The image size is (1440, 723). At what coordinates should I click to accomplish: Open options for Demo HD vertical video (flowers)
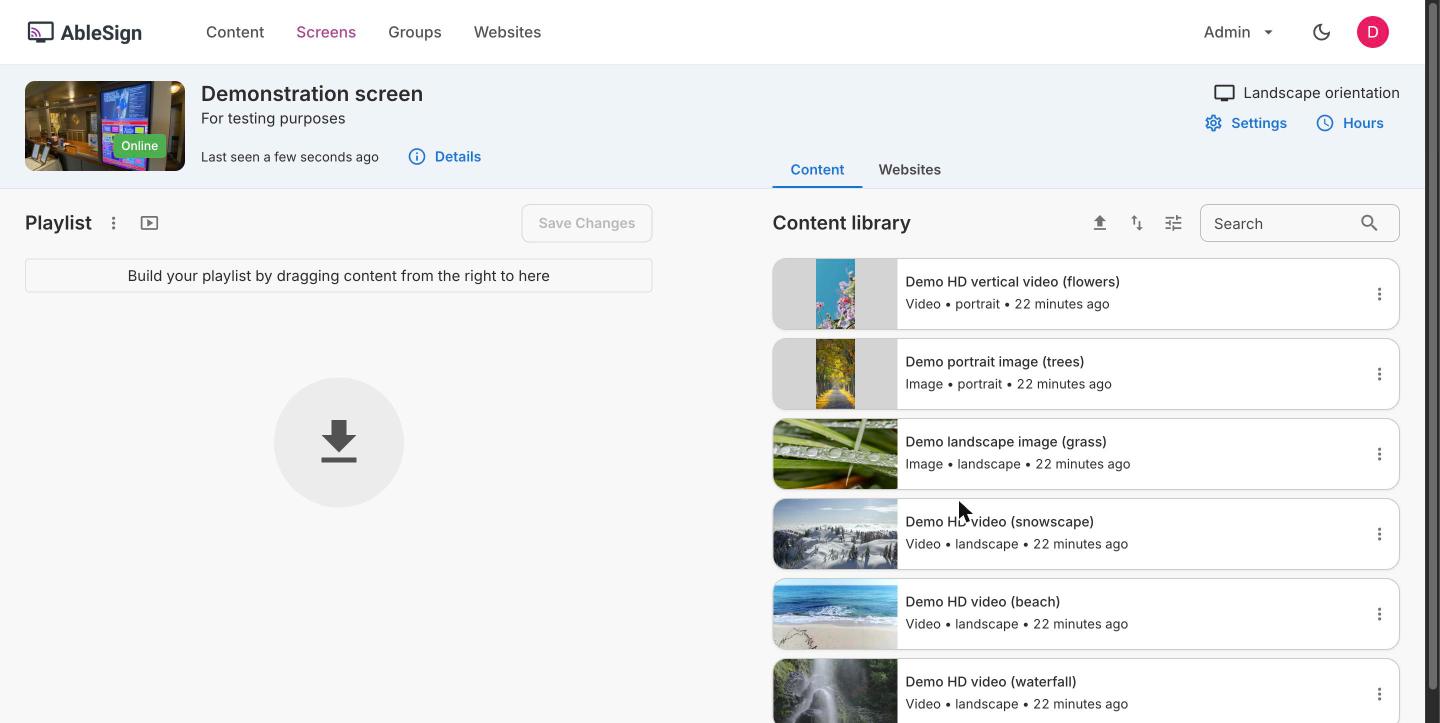coord(1379,294)
